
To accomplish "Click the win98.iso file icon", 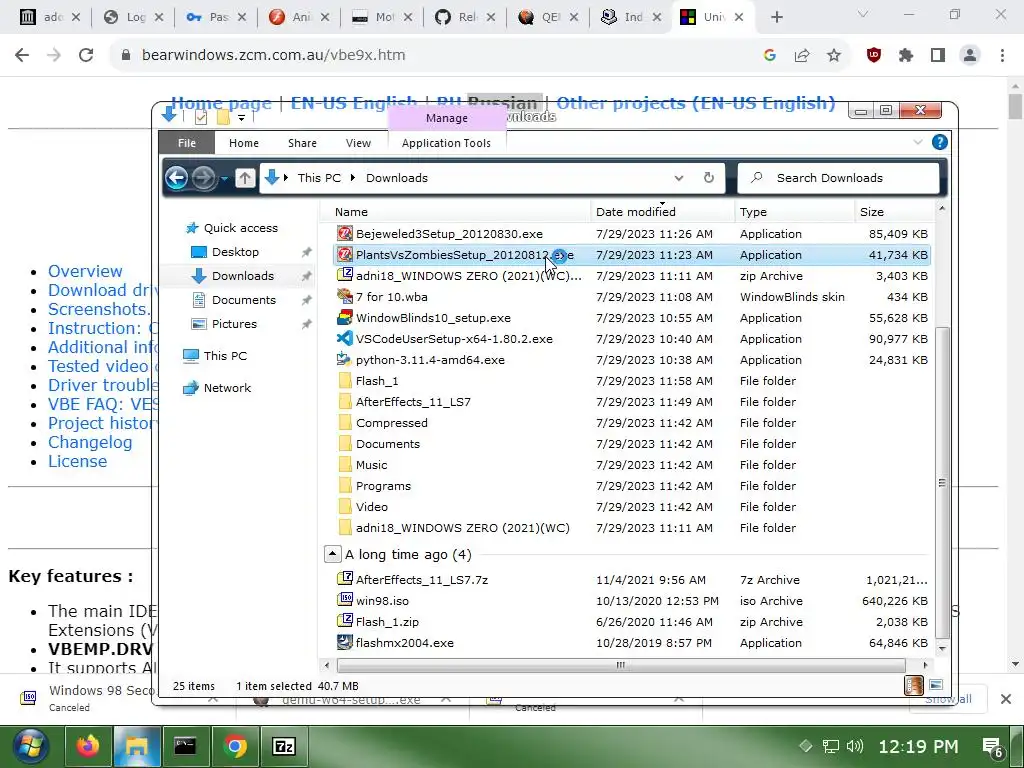I will (344, 600).
